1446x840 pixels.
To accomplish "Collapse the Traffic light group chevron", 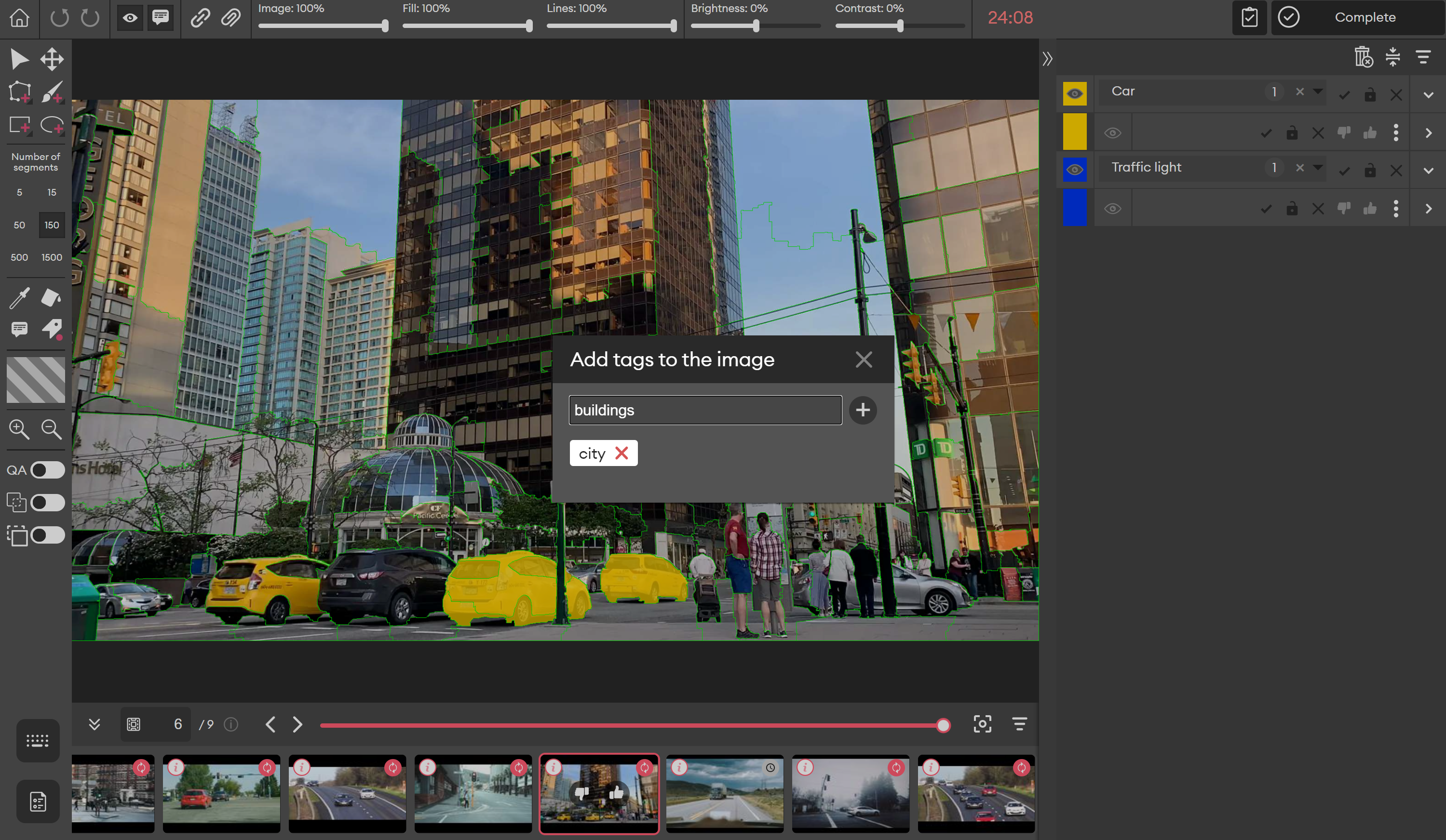I will click(x=1429, y=171).
